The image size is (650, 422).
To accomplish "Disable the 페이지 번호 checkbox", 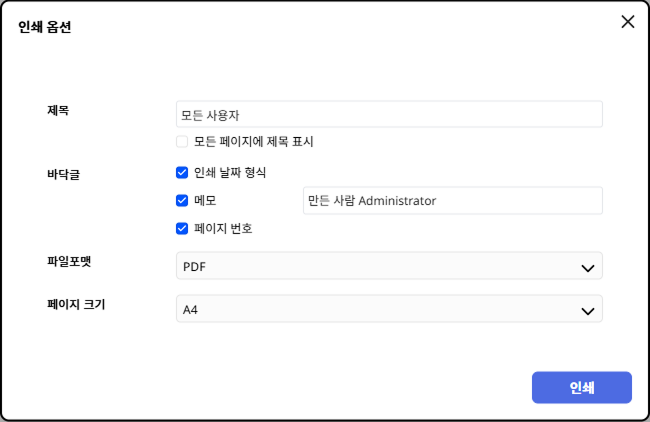I will [182, 228].
